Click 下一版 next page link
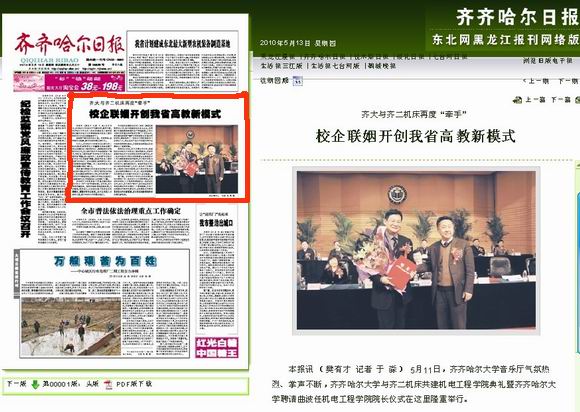This screenshot has width=580, height=412. pyautogui.click(x=17, y=384)
